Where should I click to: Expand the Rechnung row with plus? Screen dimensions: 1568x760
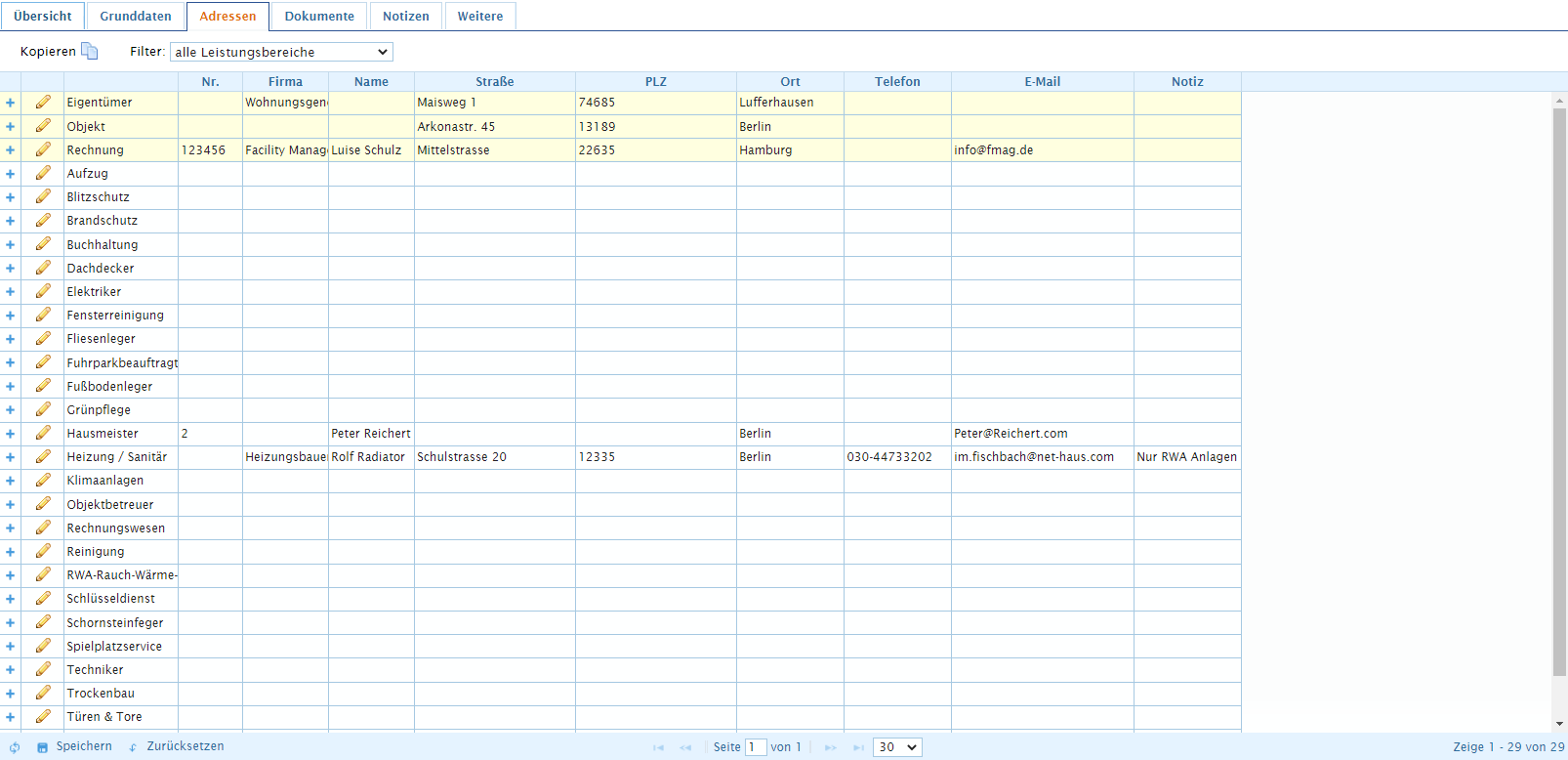pyautogui.click(x=10, y=150)
